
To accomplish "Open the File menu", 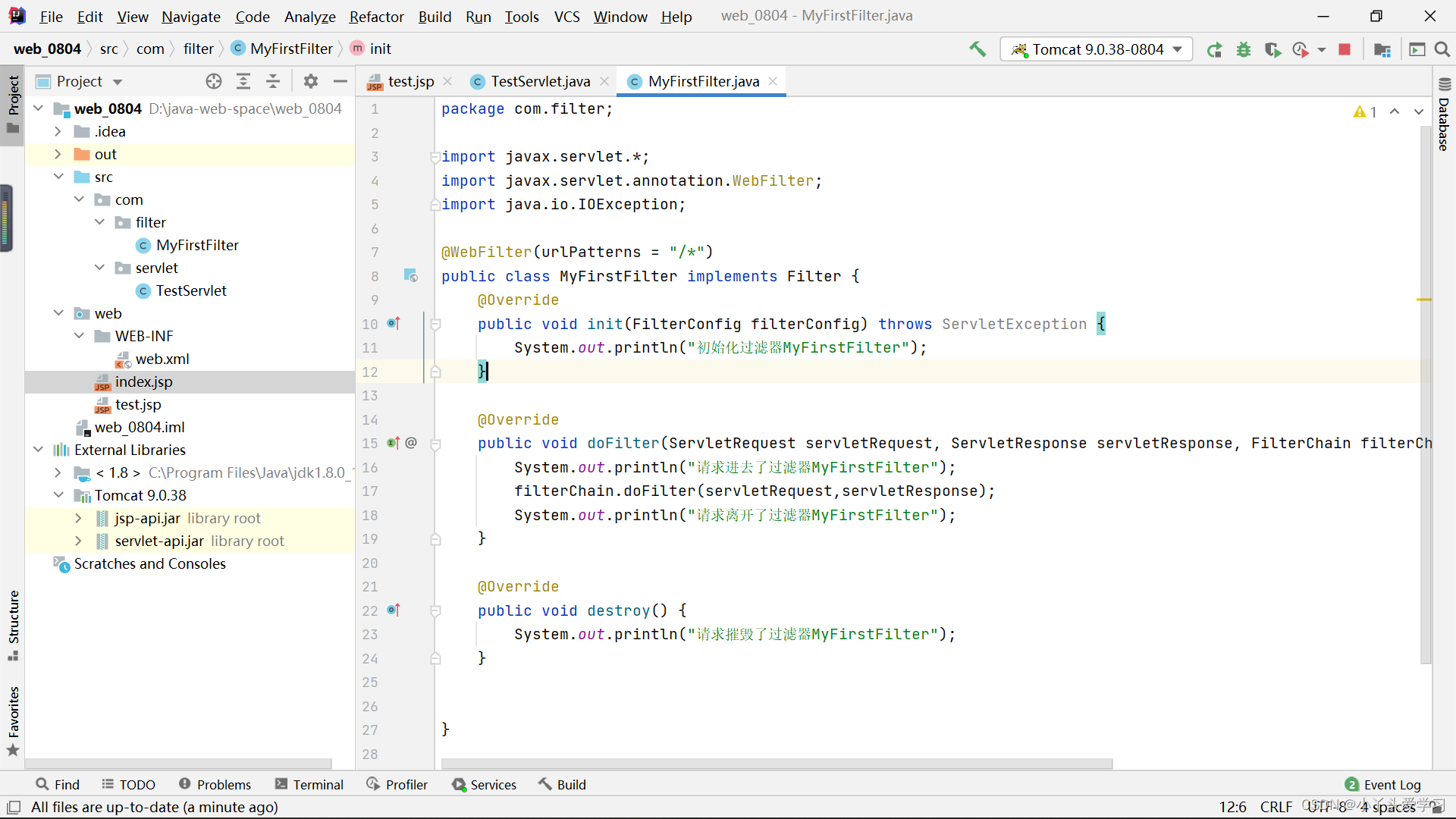I will pos(51,16).
